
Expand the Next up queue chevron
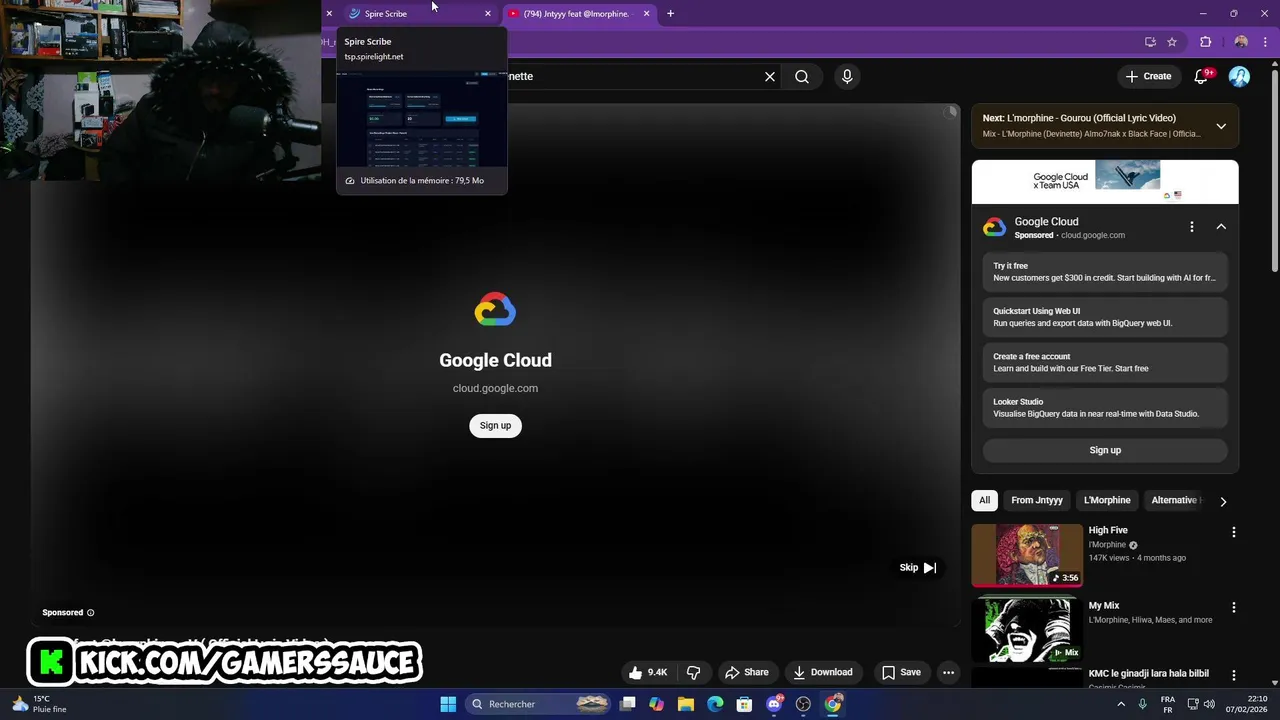pyautogui.click(x=1221, y=126)
